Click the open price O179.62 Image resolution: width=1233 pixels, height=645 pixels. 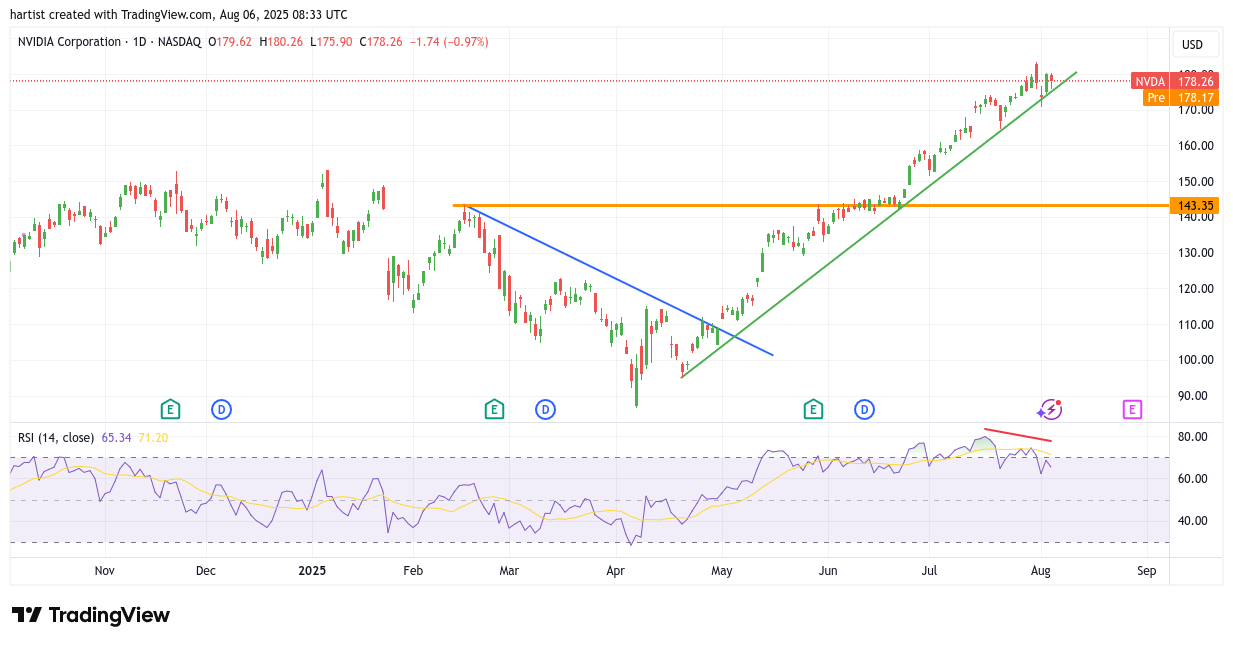tap(232, 42)
